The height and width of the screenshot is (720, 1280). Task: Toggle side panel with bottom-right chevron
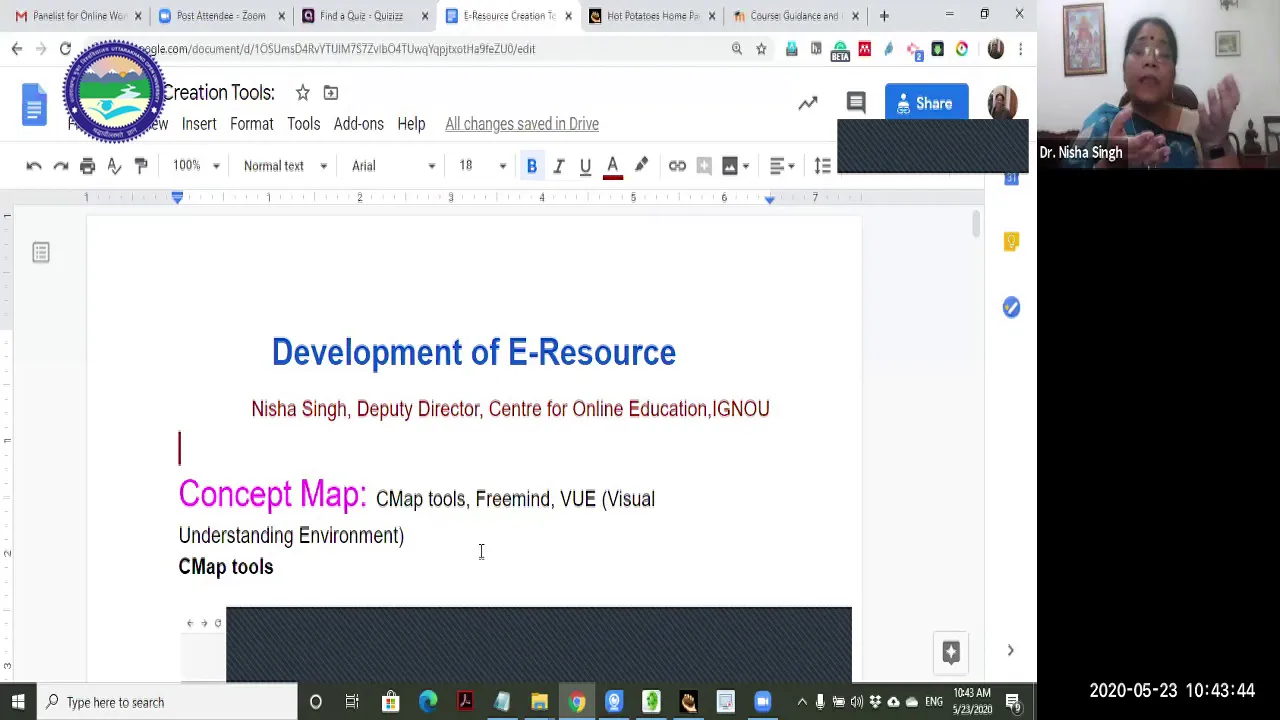[1010, 651]
